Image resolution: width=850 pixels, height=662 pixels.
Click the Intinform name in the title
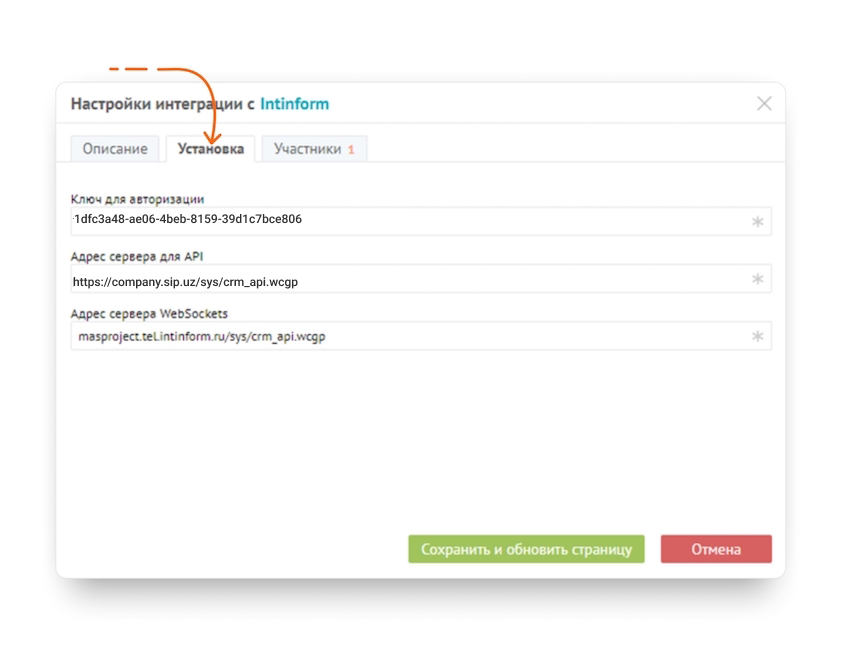(294, 104)
